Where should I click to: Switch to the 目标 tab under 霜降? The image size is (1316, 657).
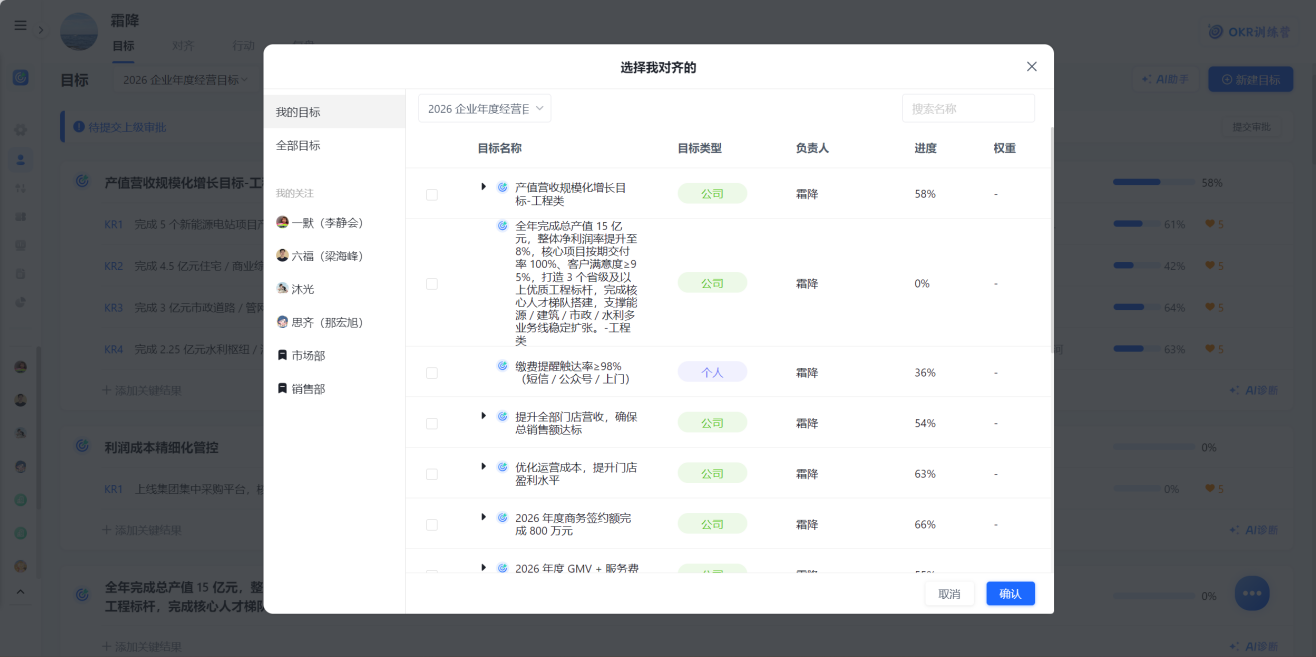pos(123,46)
